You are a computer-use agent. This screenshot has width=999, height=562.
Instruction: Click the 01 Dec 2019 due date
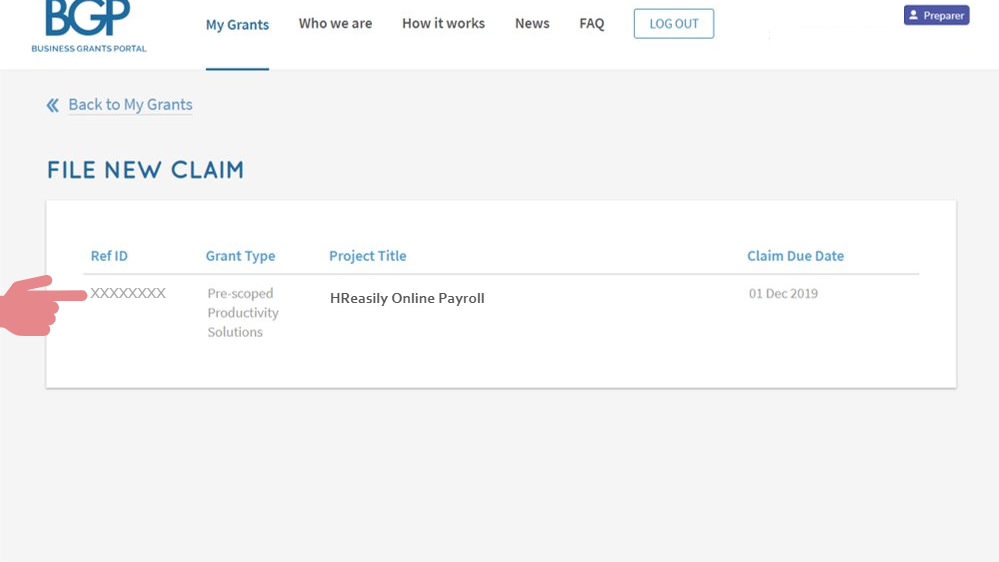click(x=783, y=293)
